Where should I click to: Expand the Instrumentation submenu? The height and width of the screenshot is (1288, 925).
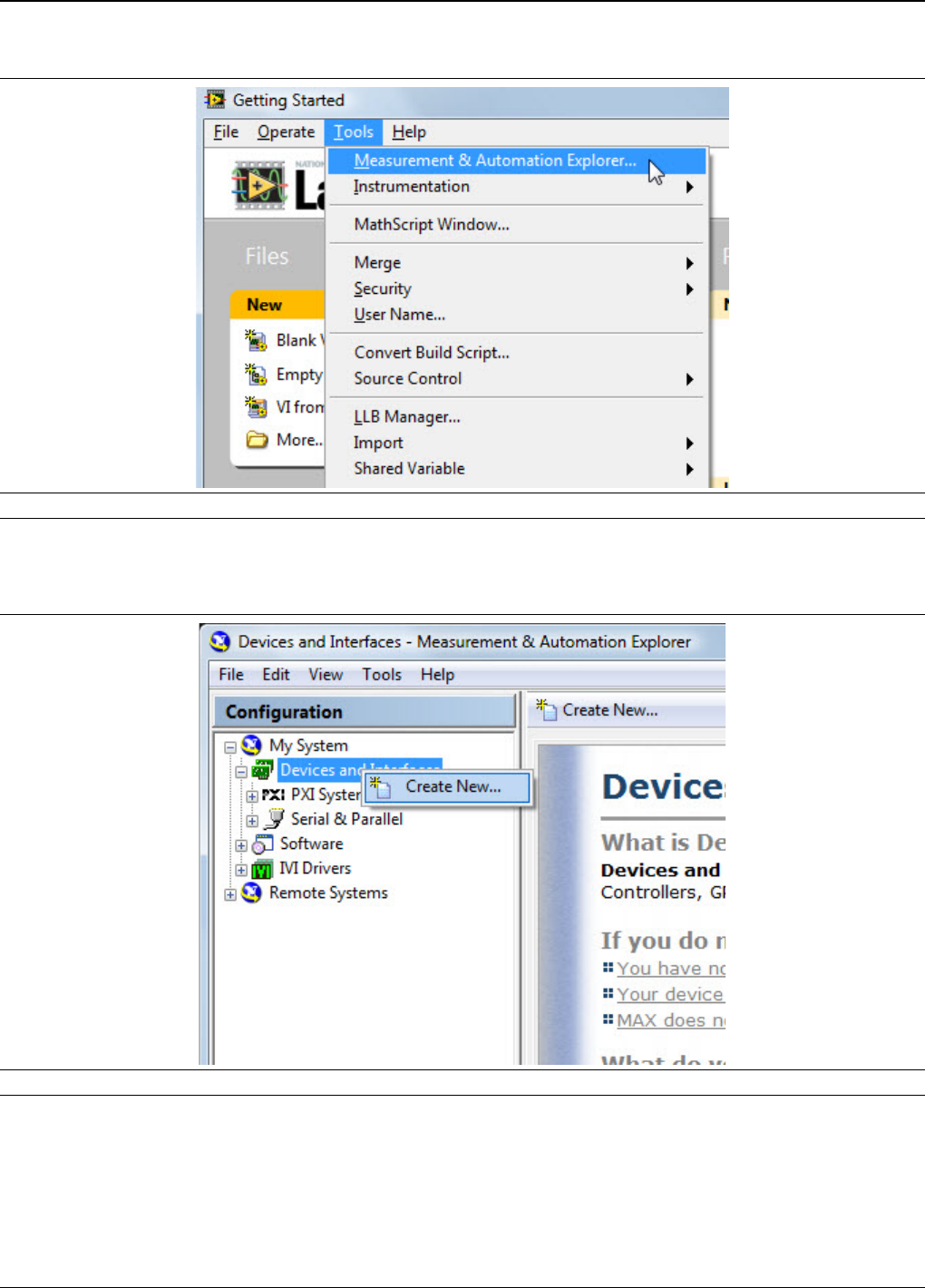point(516,187)
